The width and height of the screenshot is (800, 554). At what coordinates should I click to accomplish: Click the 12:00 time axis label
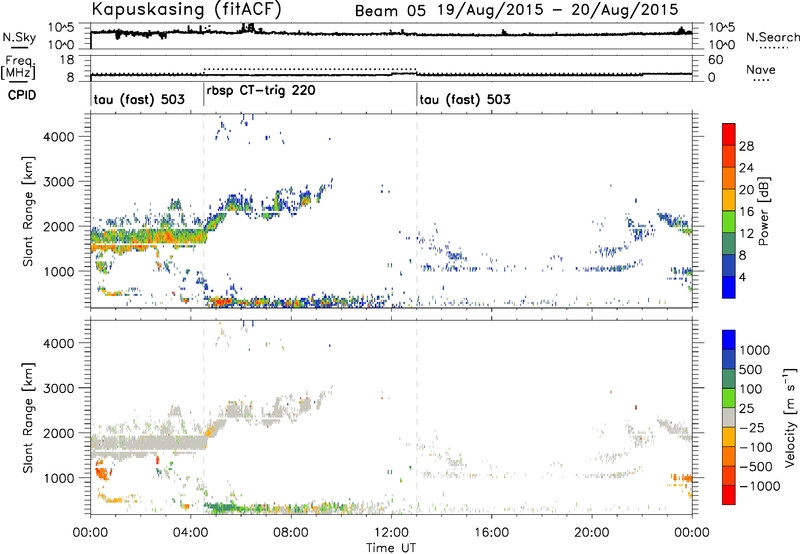pos(391,533)
